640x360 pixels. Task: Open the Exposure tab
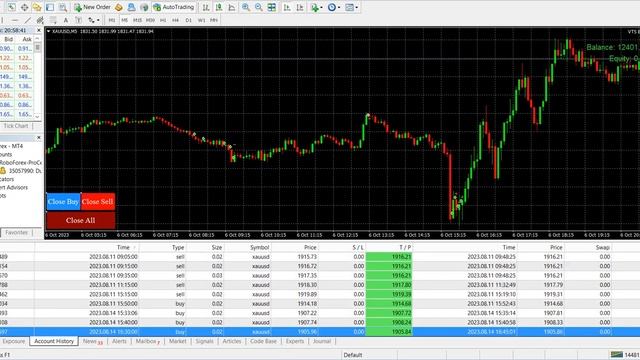tap(13, 341)
